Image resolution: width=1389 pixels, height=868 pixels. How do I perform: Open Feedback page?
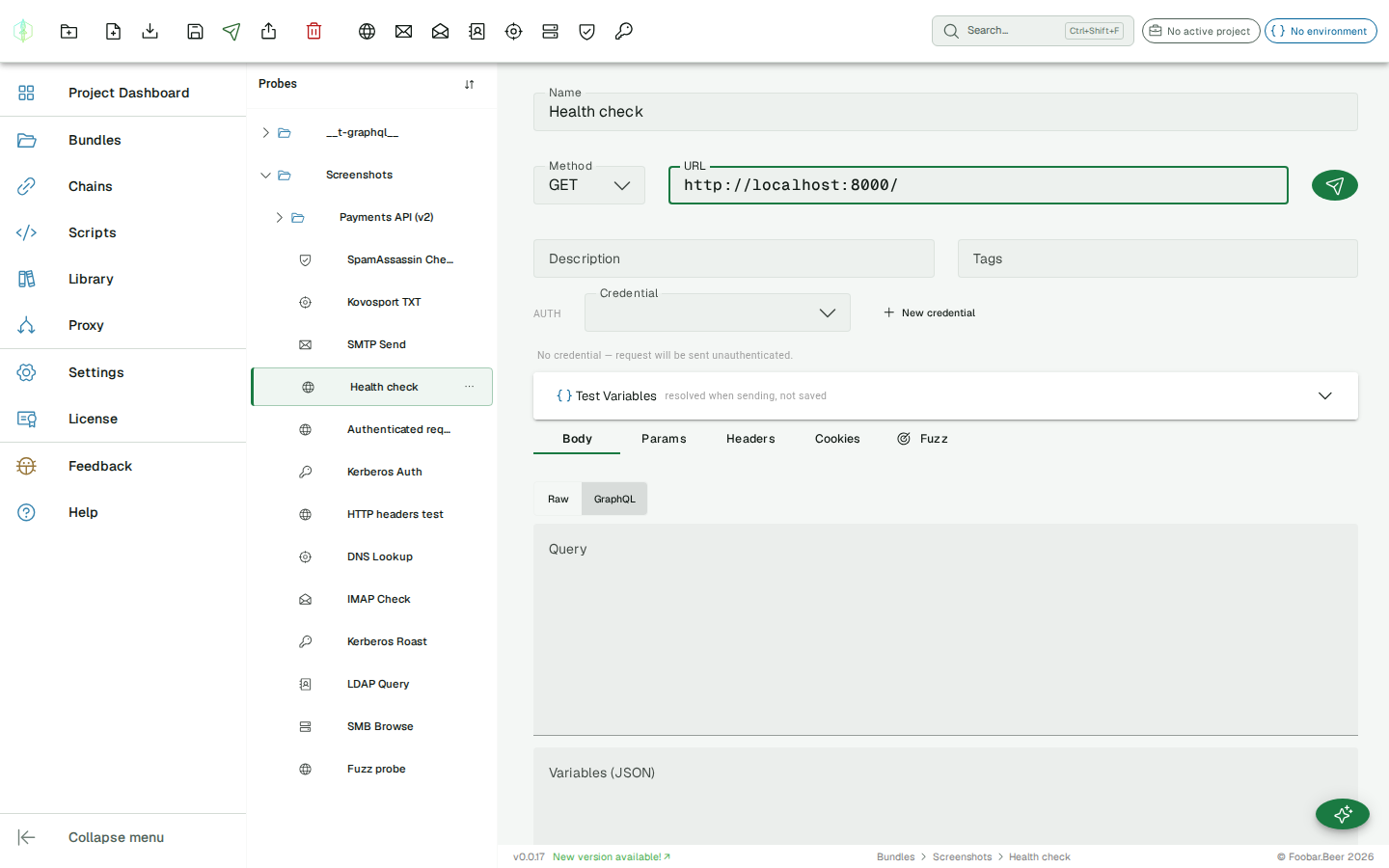(x=123, y=466)
